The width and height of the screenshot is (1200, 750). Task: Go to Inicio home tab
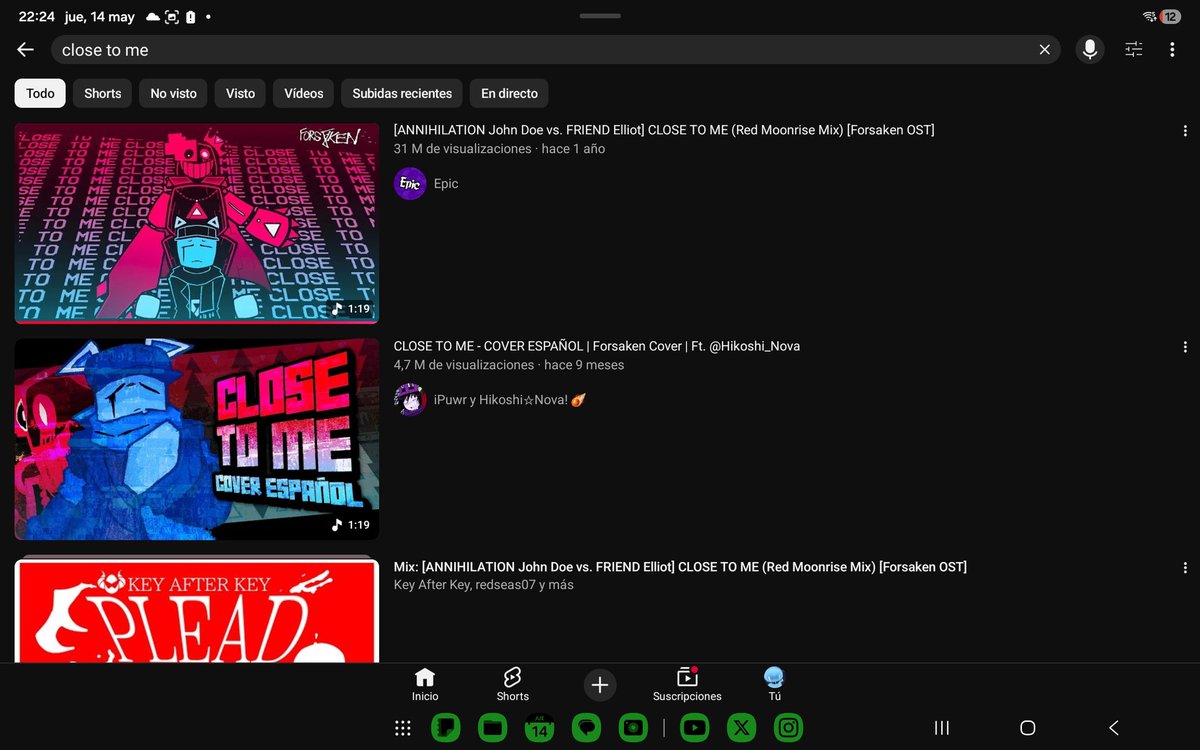(425, 685)
